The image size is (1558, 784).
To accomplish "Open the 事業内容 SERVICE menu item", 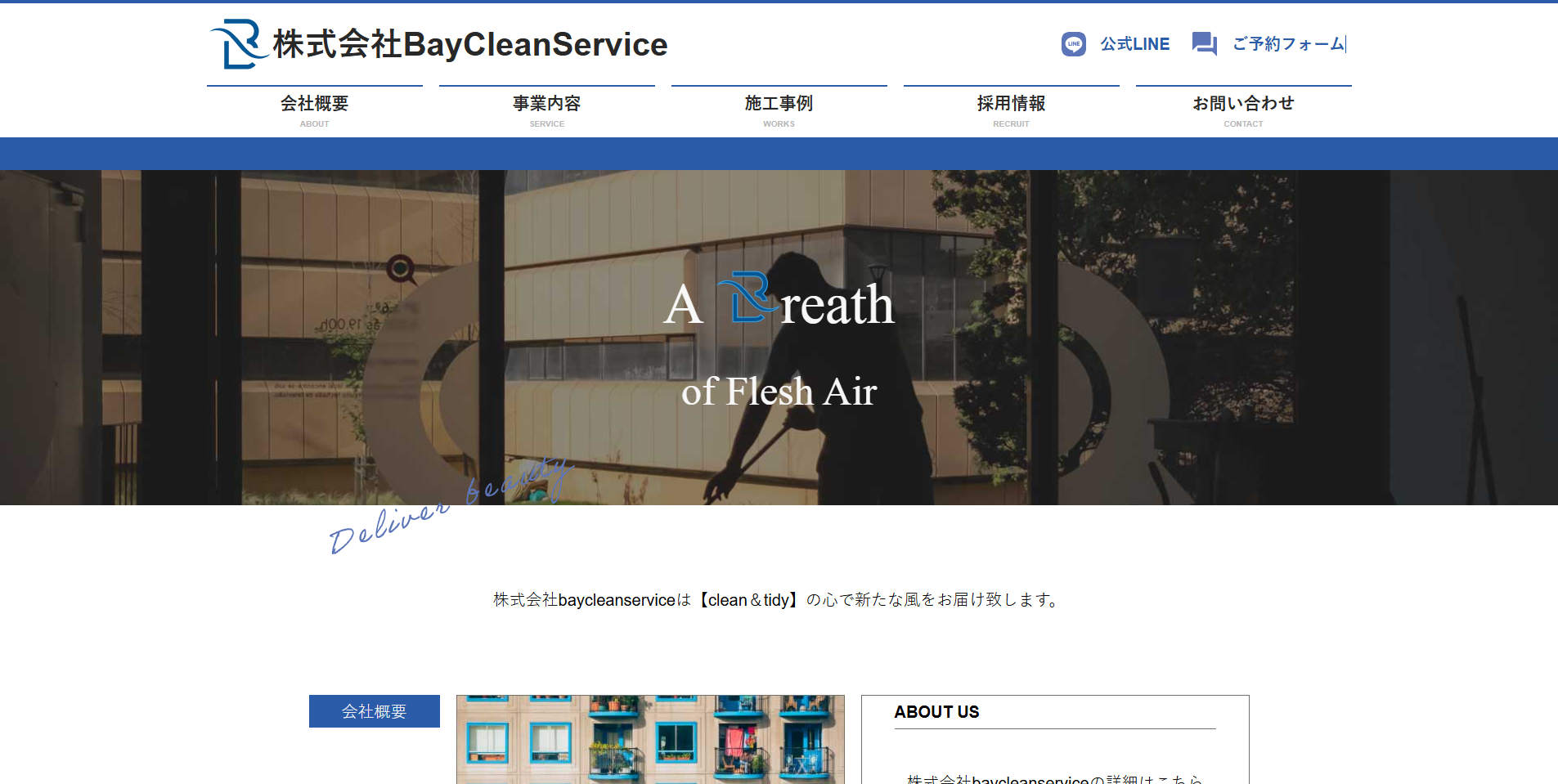I will 547,111.
